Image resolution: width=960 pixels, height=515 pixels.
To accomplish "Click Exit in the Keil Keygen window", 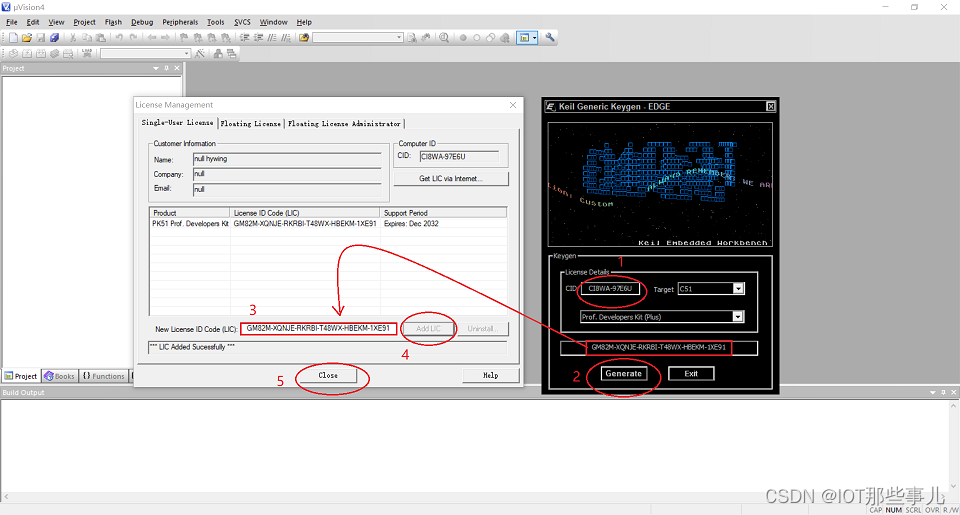I will click(691, 374).
